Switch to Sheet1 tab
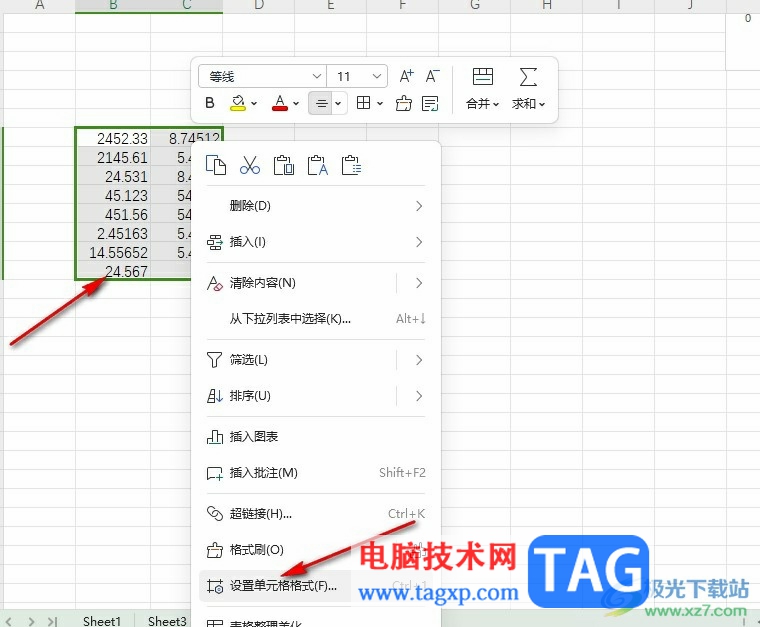Image resolution: width=760 pixels, height=627 pixels. pos(102,621)
